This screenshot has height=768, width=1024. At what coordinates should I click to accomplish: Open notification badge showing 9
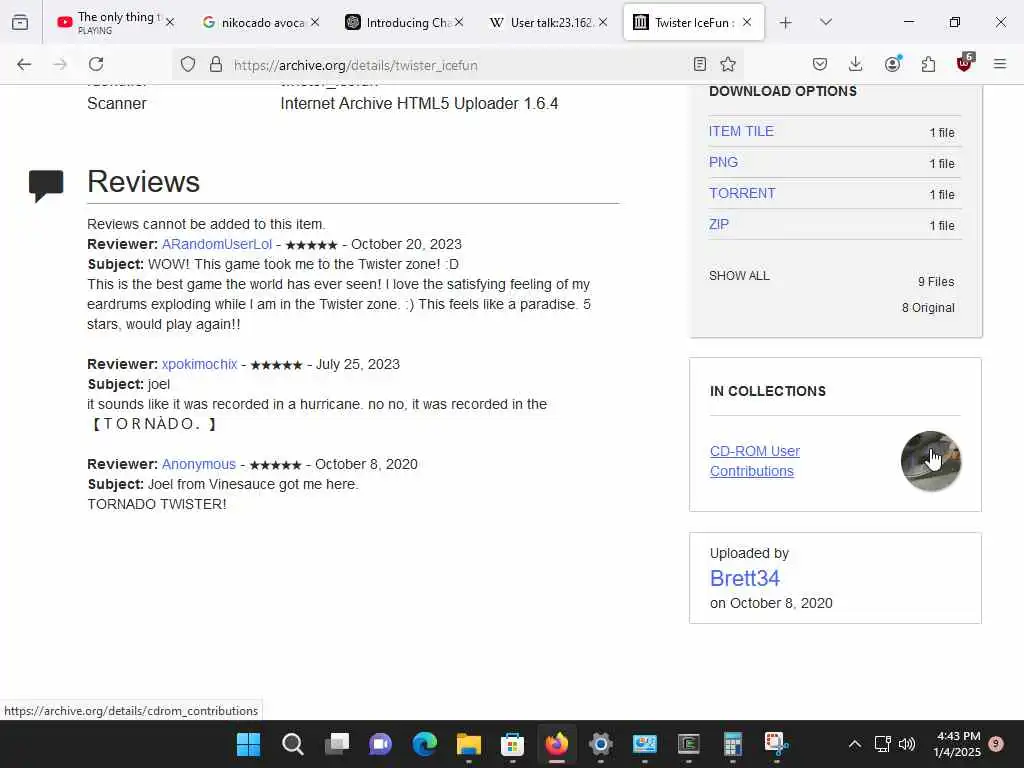click(996, 744)
